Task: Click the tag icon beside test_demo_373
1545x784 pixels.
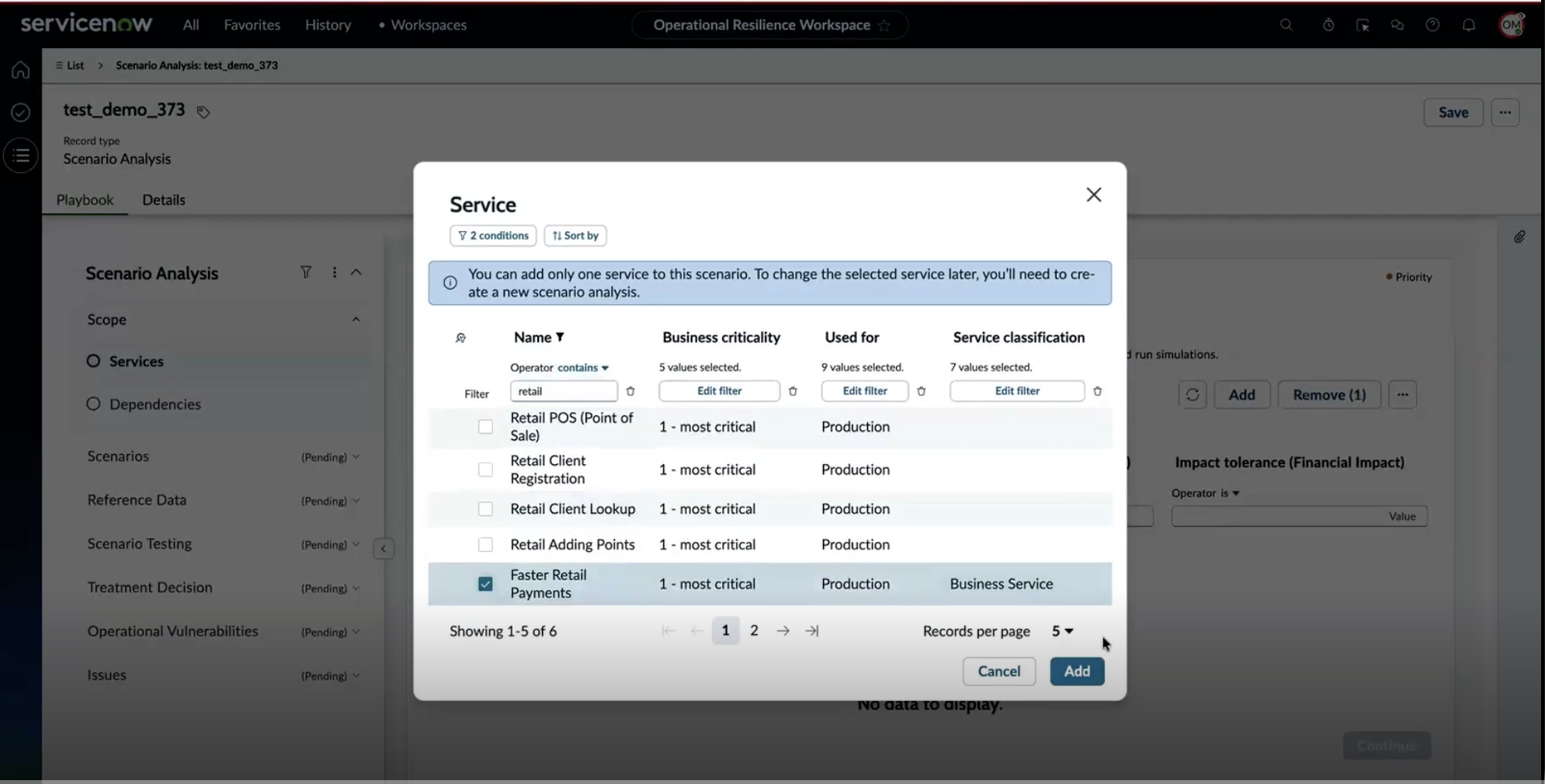Action: [x=203, y=112]
